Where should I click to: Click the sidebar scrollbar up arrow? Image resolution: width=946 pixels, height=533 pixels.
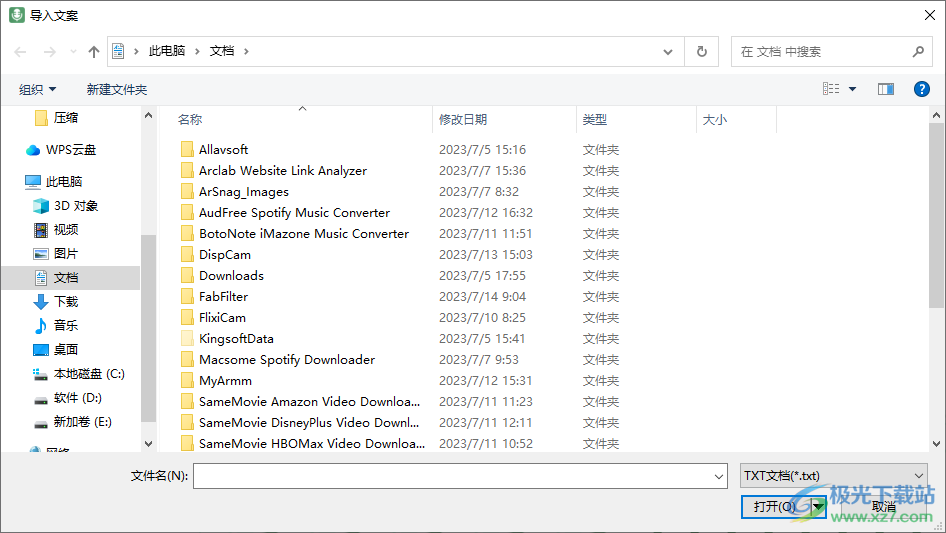[148, 115]
